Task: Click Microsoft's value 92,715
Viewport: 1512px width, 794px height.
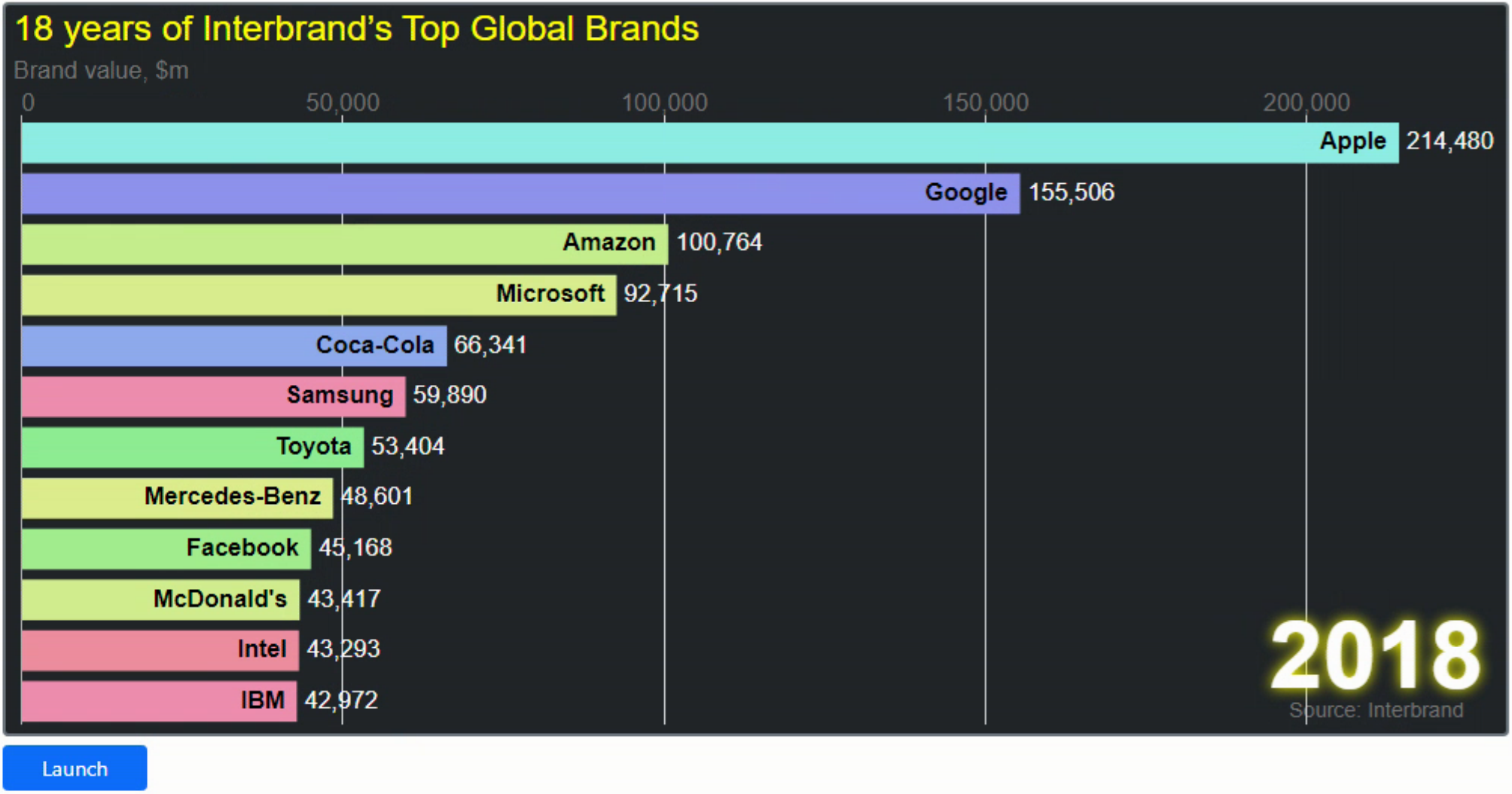Action: 660,293
